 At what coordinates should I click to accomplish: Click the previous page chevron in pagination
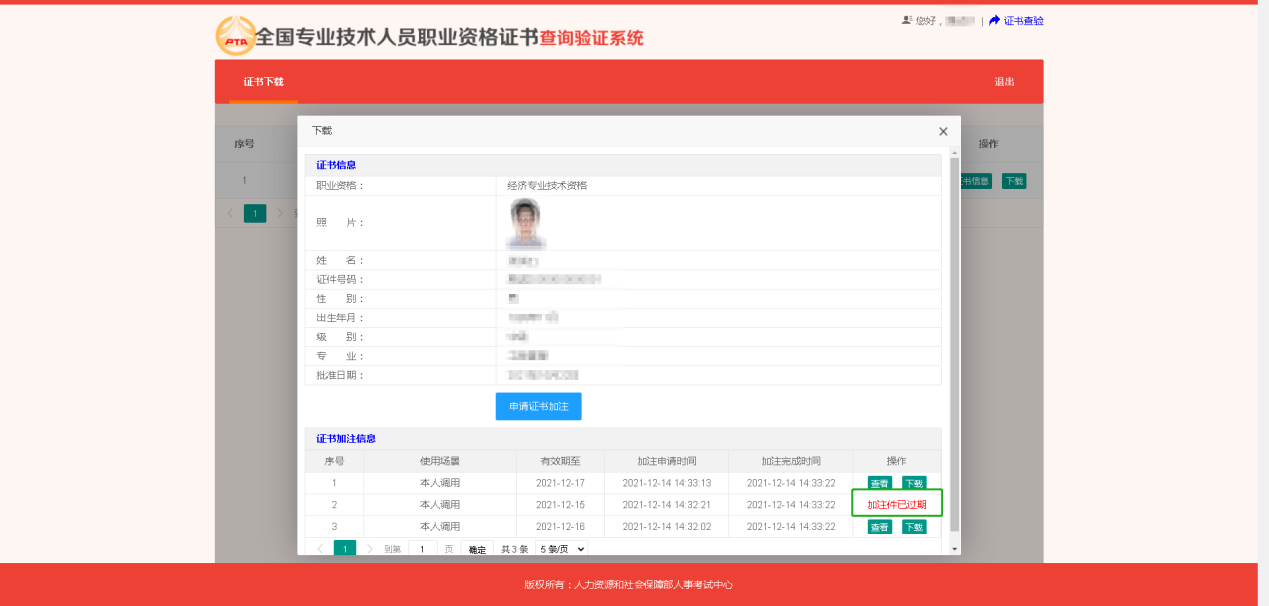coord(322,547)
